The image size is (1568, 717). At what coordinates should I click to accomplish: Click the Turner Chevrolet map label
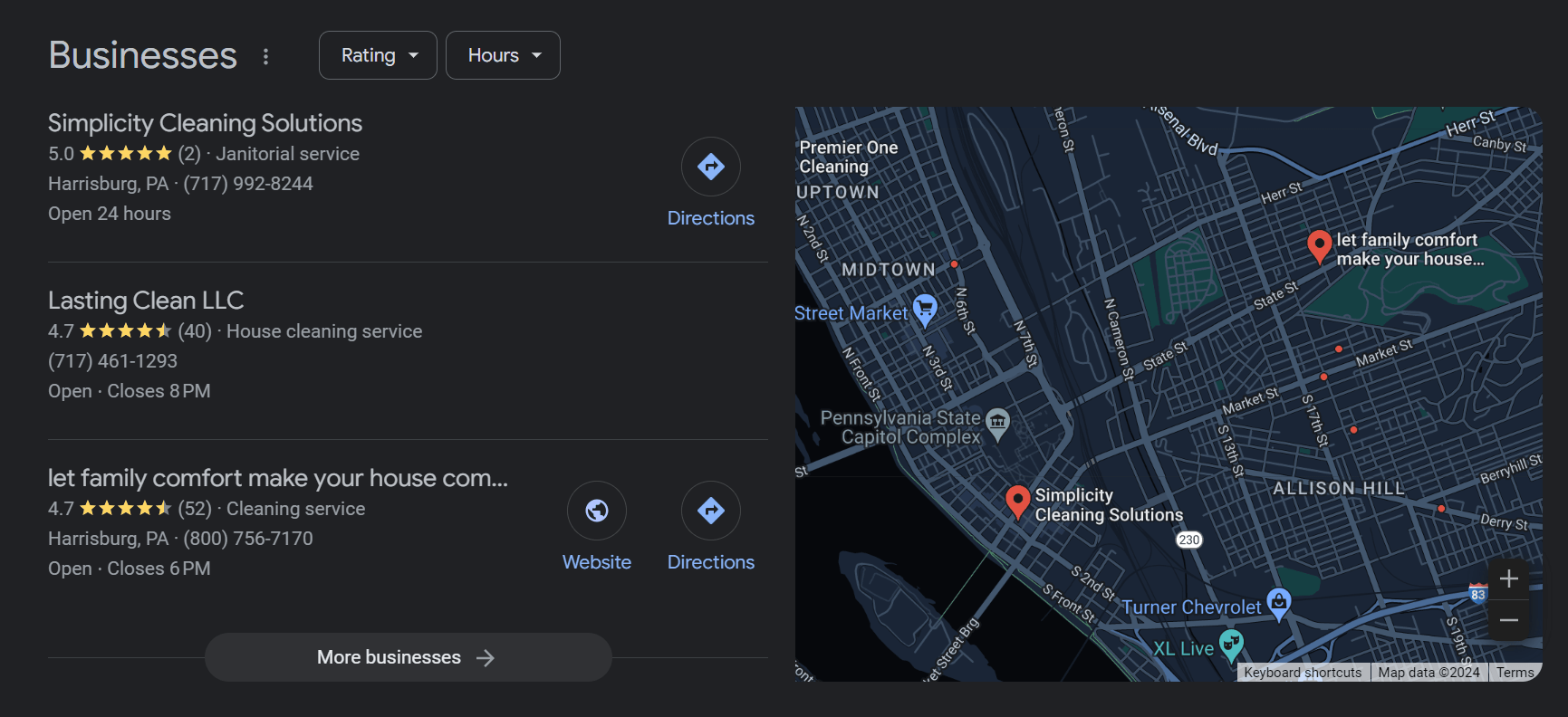1191,607
